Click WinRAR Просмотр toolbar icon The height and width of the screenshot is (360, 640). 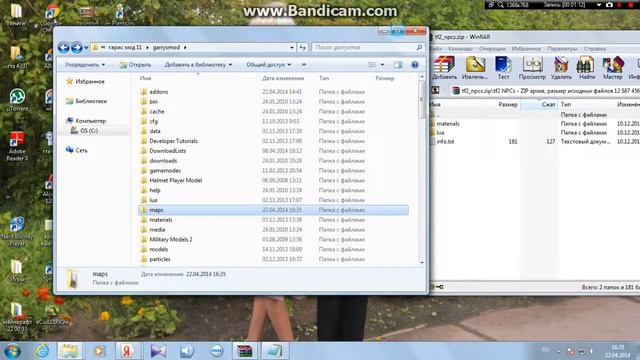532,68
